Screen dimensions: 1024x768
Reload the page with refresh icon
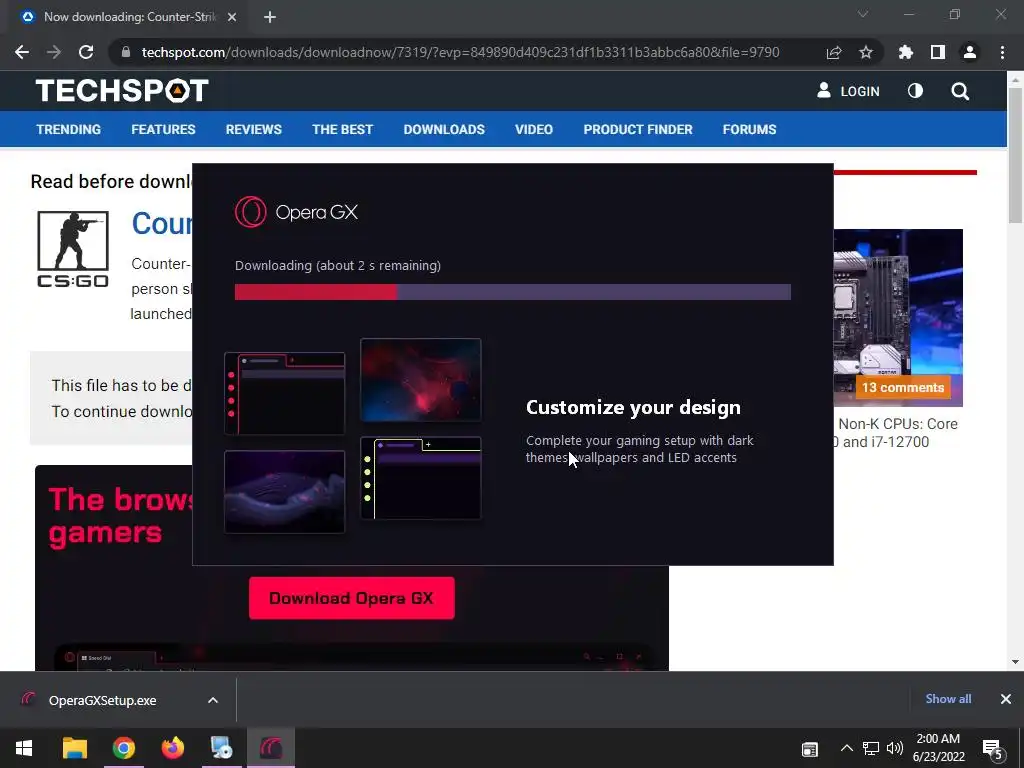click(86, 52)
